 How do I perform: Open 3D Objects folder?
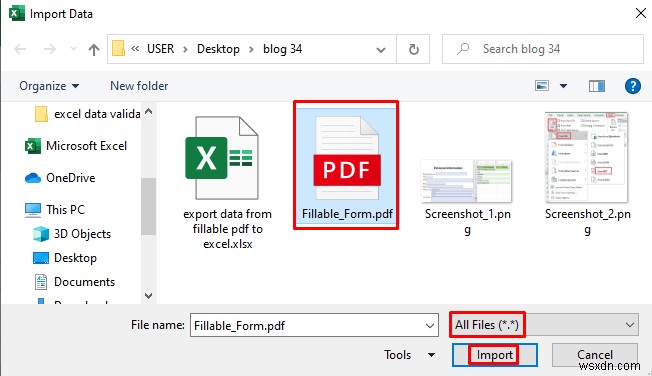(72, 234)
